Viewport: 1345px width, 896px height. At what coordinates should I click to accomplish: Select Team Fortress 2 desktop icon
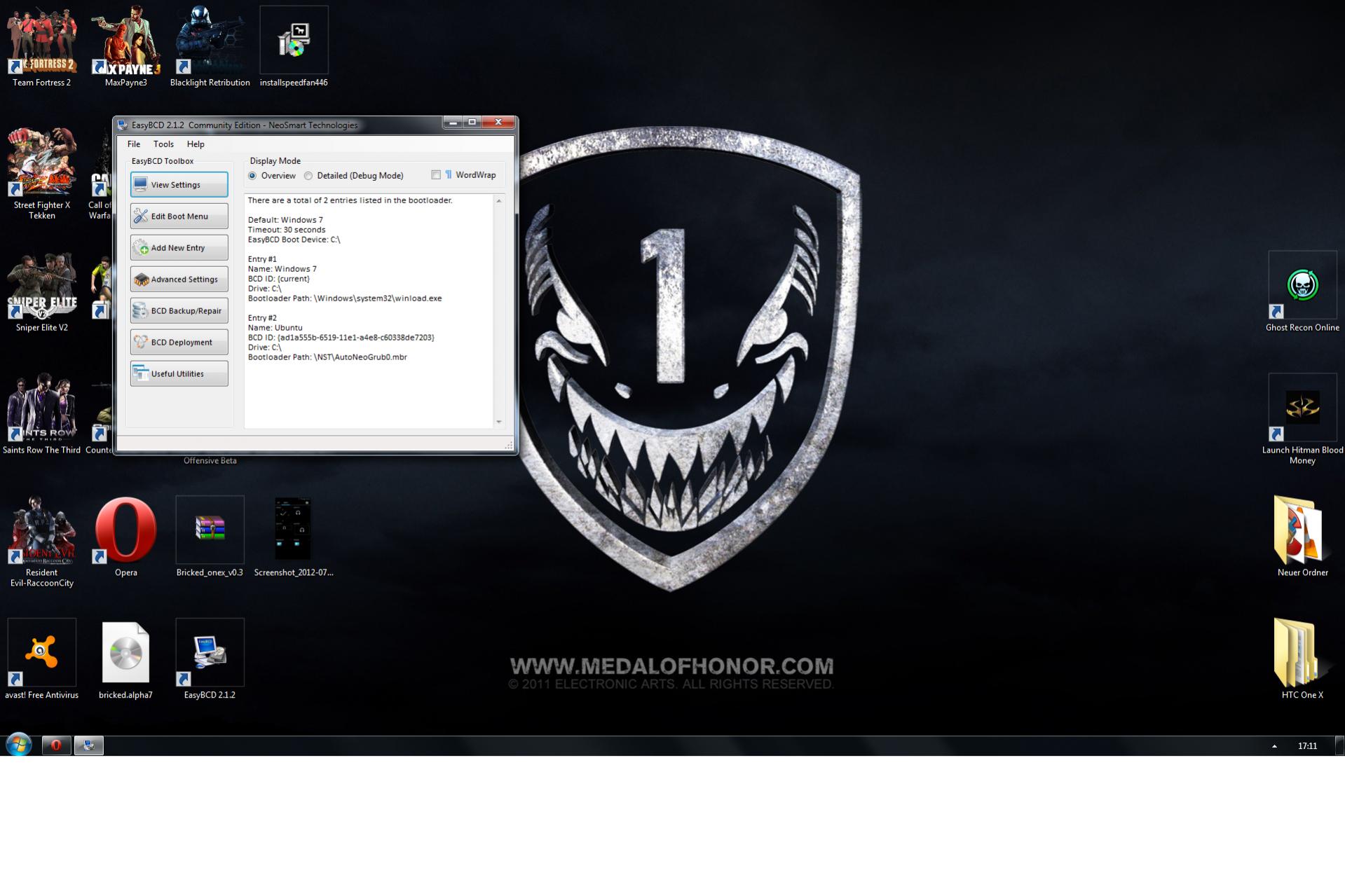pyautogui.click(x=41, y=46)
